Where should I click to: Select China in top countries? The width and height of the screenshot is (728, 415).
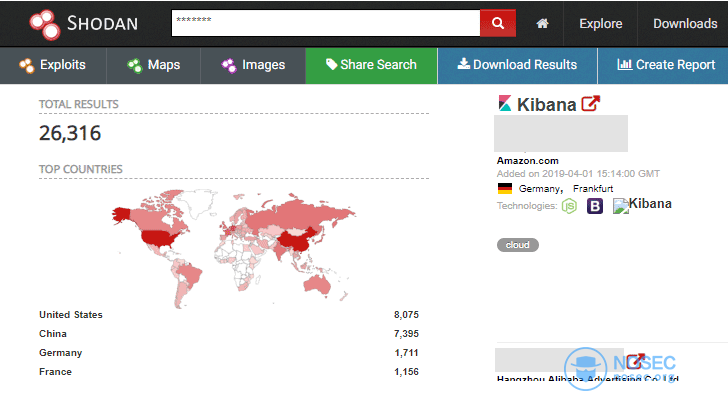(52, 334)
